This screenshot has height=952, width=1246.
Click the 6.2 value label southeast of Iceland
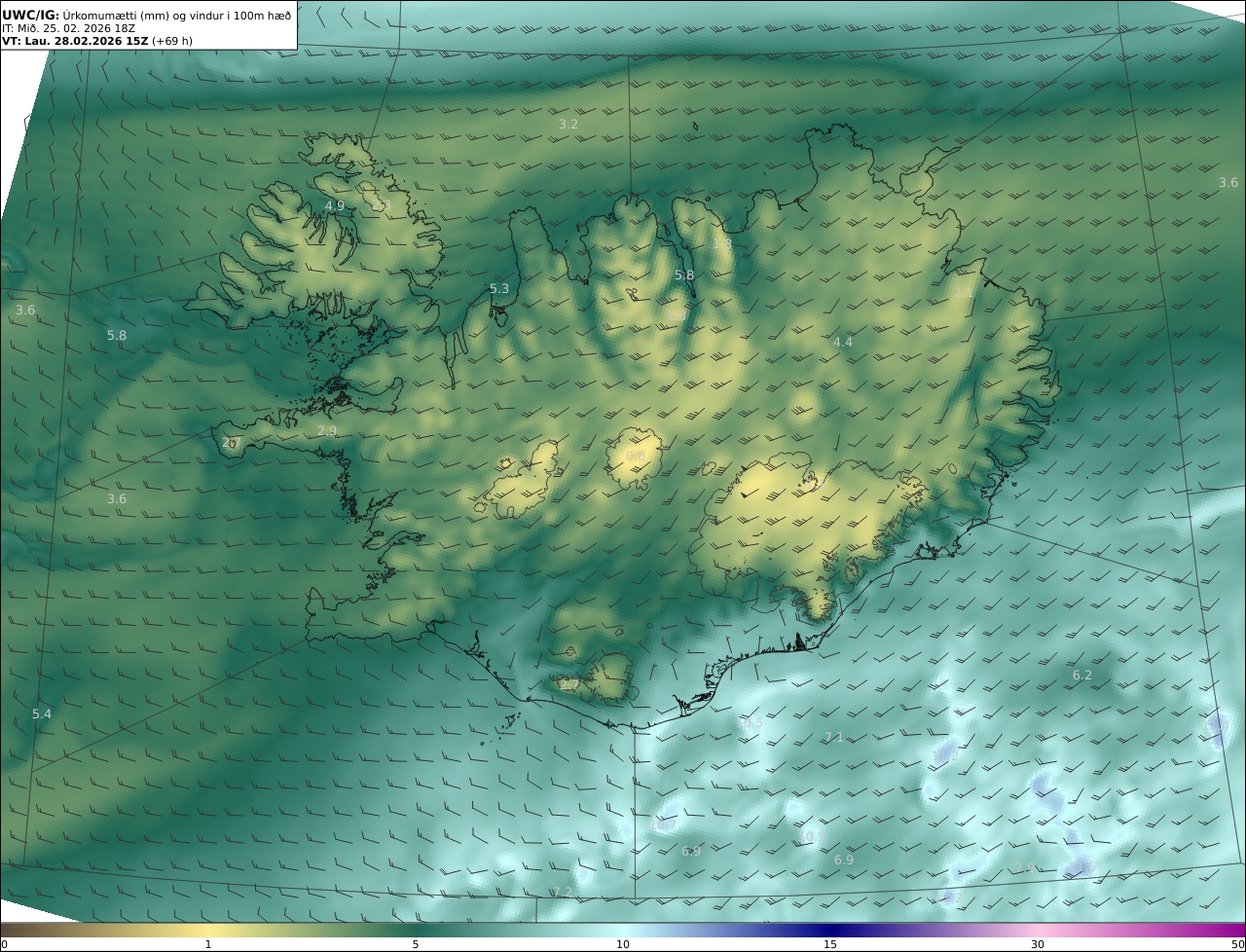(x=1082, y=675)
